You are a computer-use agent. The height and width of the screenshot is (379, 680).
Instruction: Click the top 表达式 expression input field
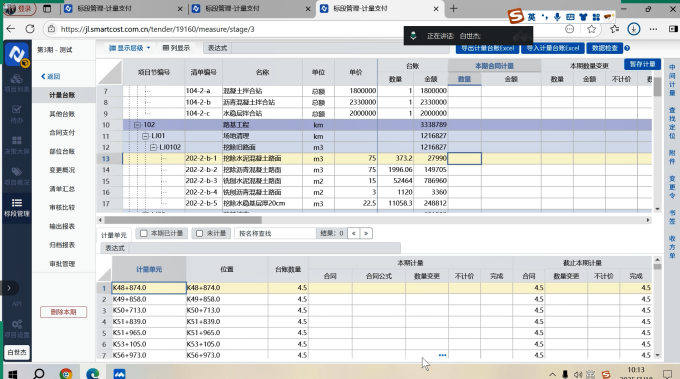coord(340,48)
